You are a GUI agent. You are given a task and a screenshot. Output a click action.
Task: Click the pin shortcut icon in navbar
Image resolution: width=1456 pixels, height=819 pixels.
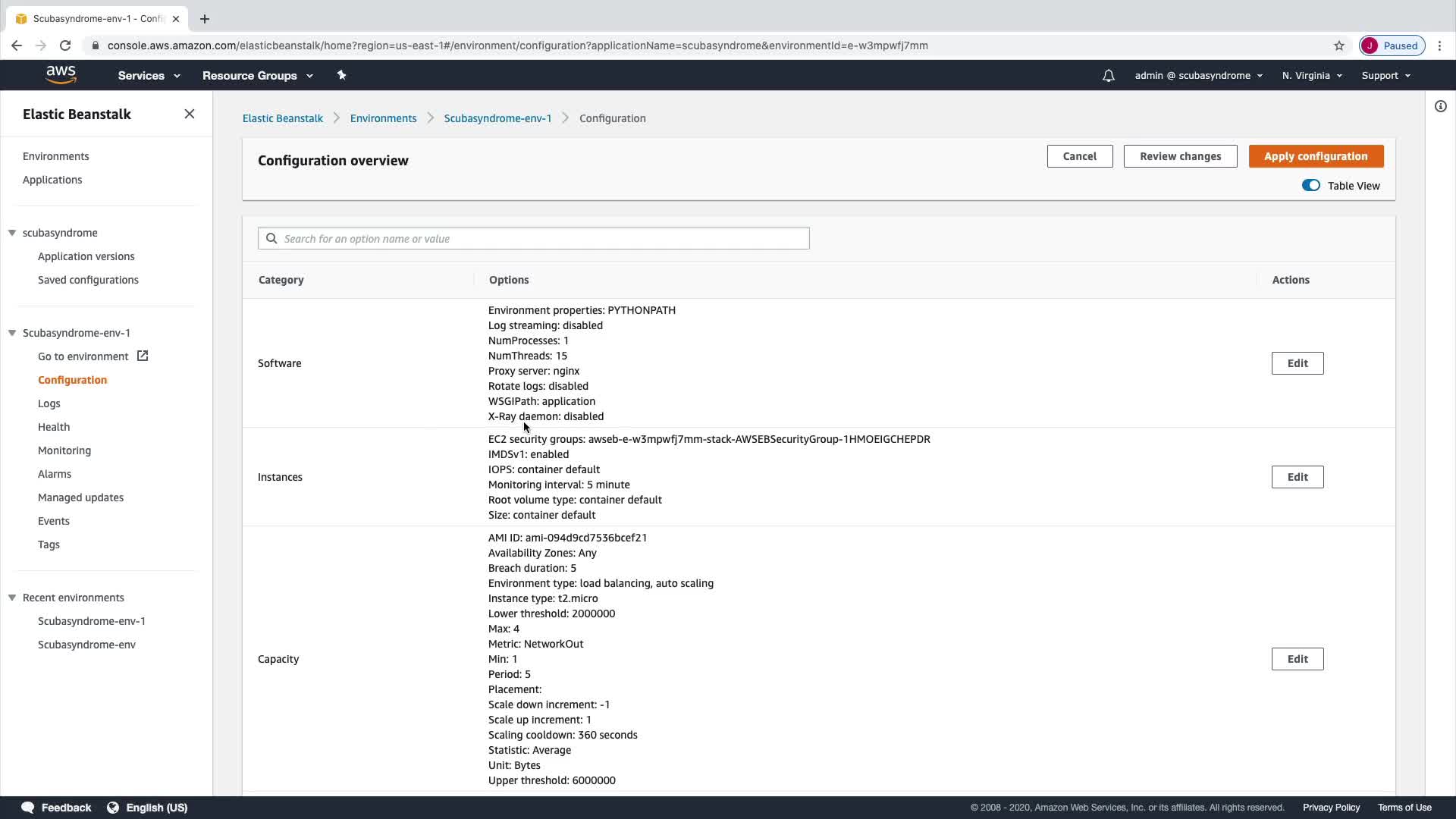pyautogui.click(x=341, y=75)
